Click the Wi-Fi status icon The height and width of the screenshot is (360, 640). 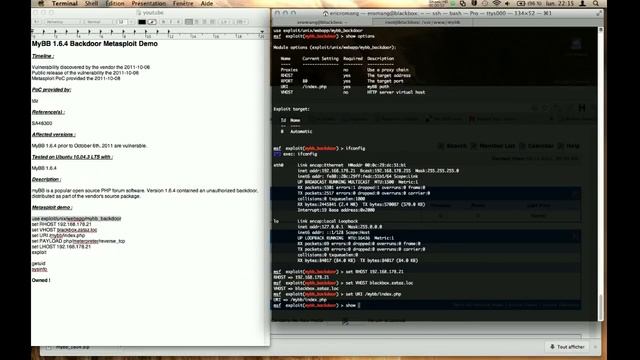point(496,3)
